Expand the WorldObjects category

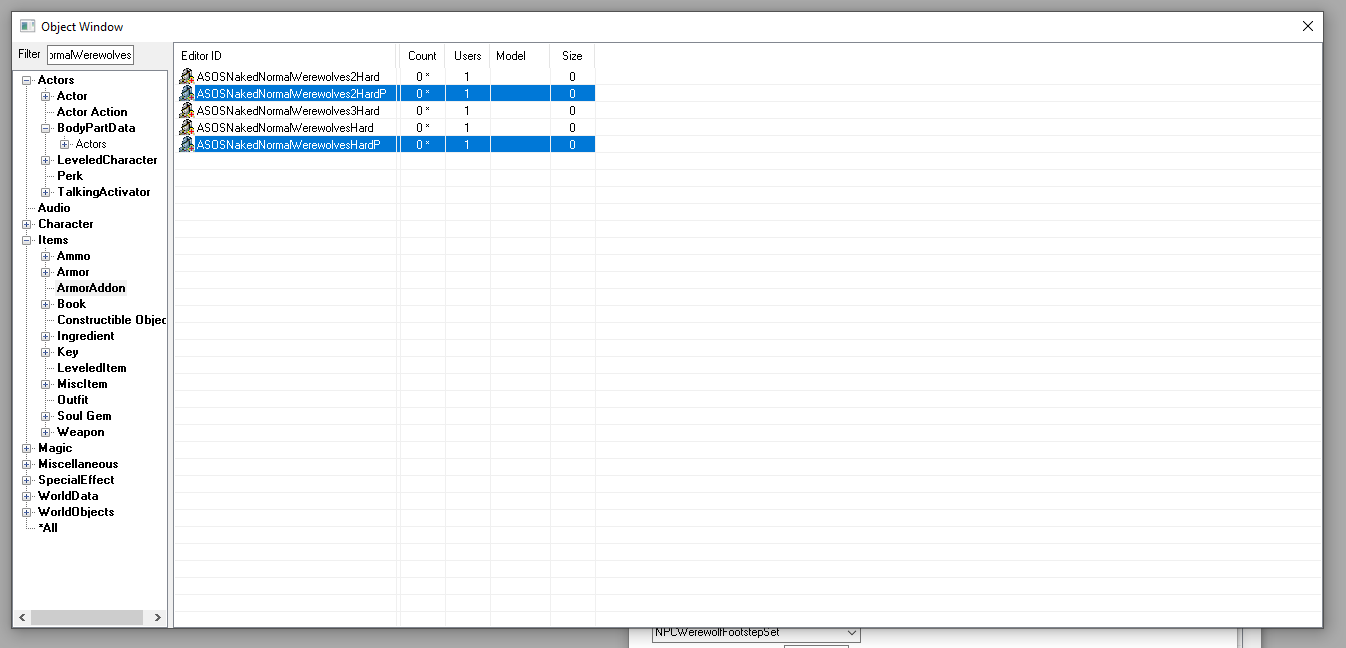[x=27, y=512]
